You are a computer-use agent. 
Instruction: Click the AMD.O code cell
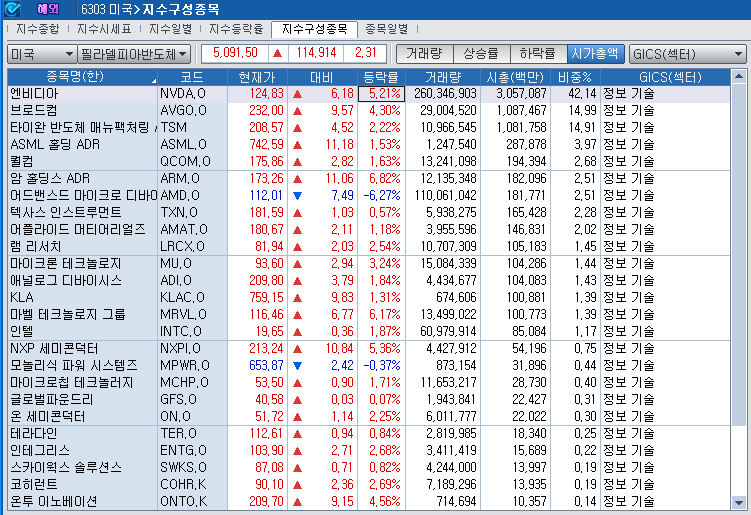coord(192,195)
